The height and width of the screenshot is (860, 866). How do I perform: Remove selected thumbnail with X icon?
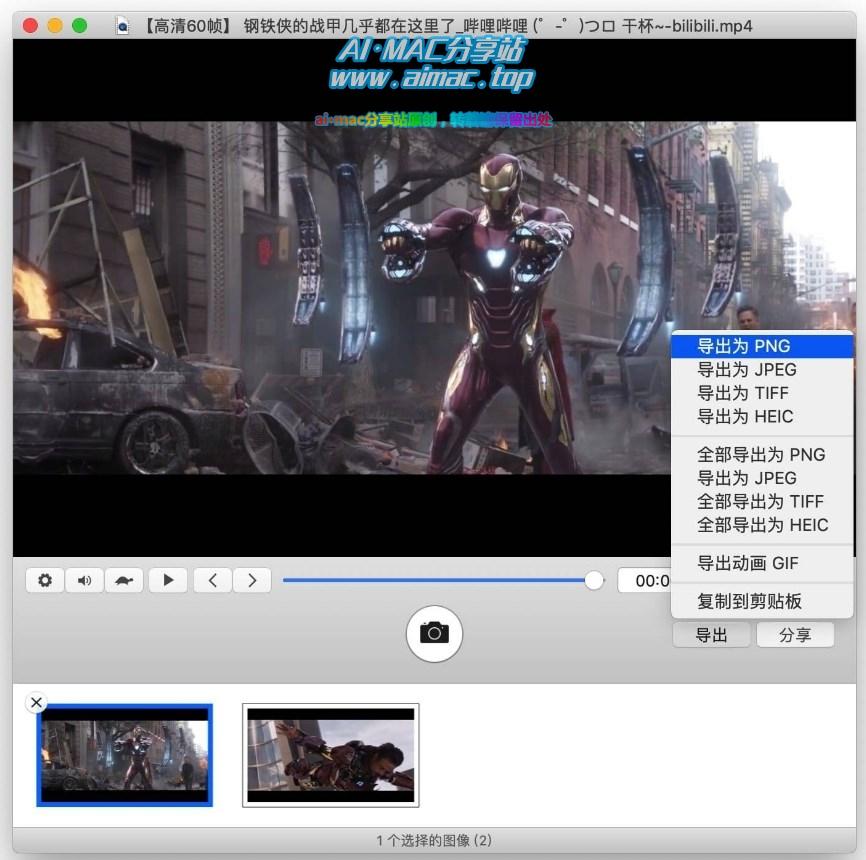pos(36,702)
